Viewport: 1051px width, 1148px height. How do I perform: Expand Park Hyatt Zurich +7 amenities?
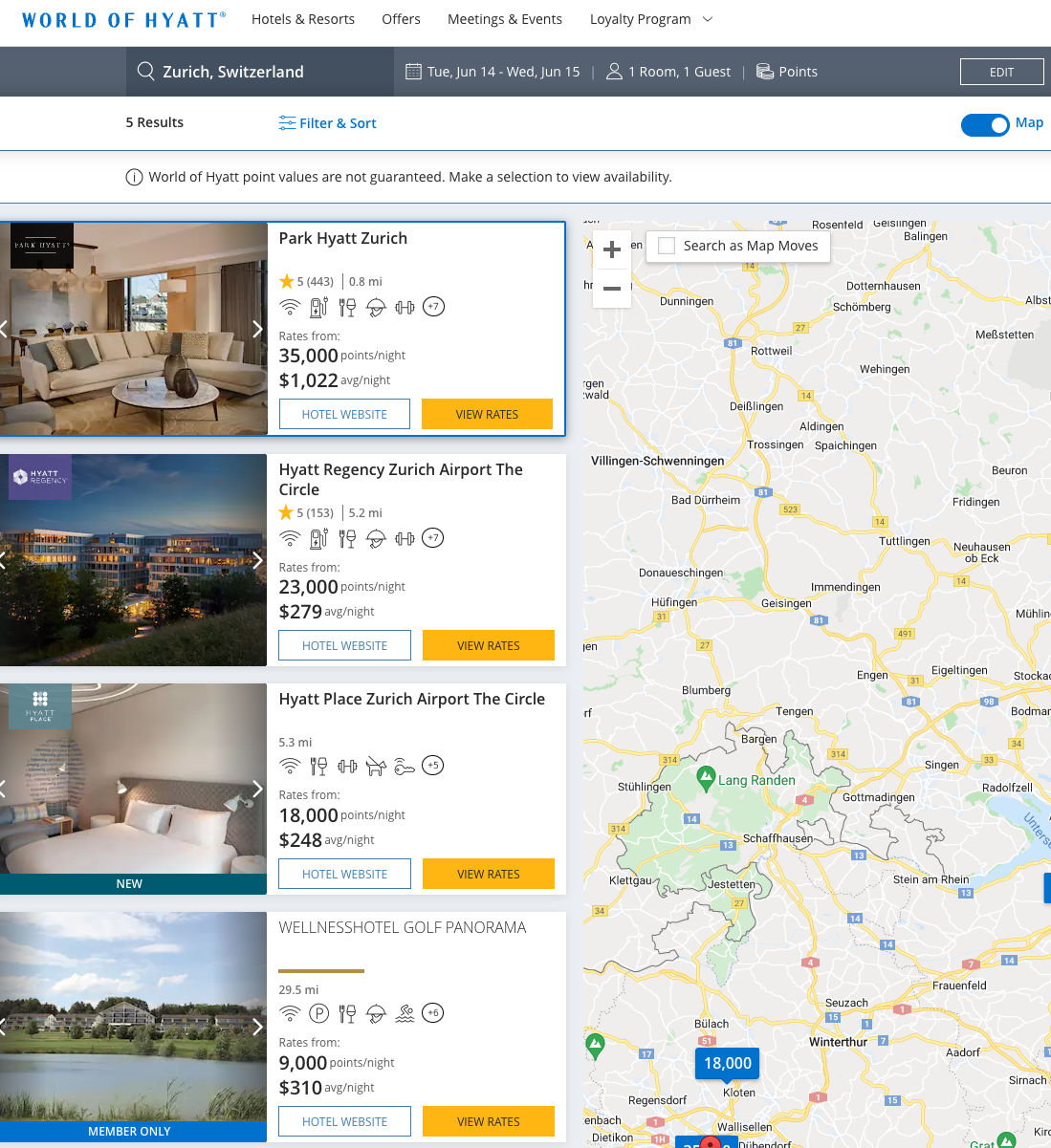click(434, 307)
